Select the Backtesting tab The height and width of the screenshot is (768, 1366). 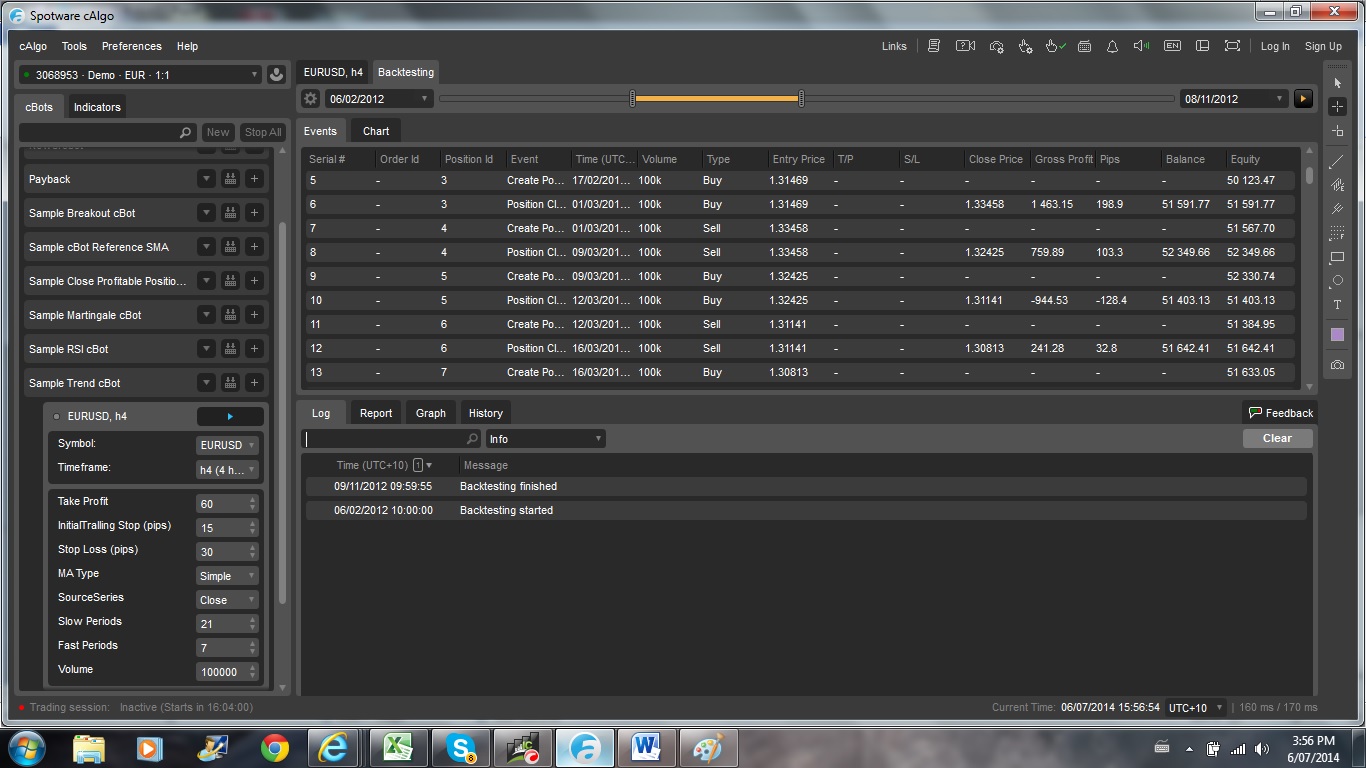click(x=405, y=72)
